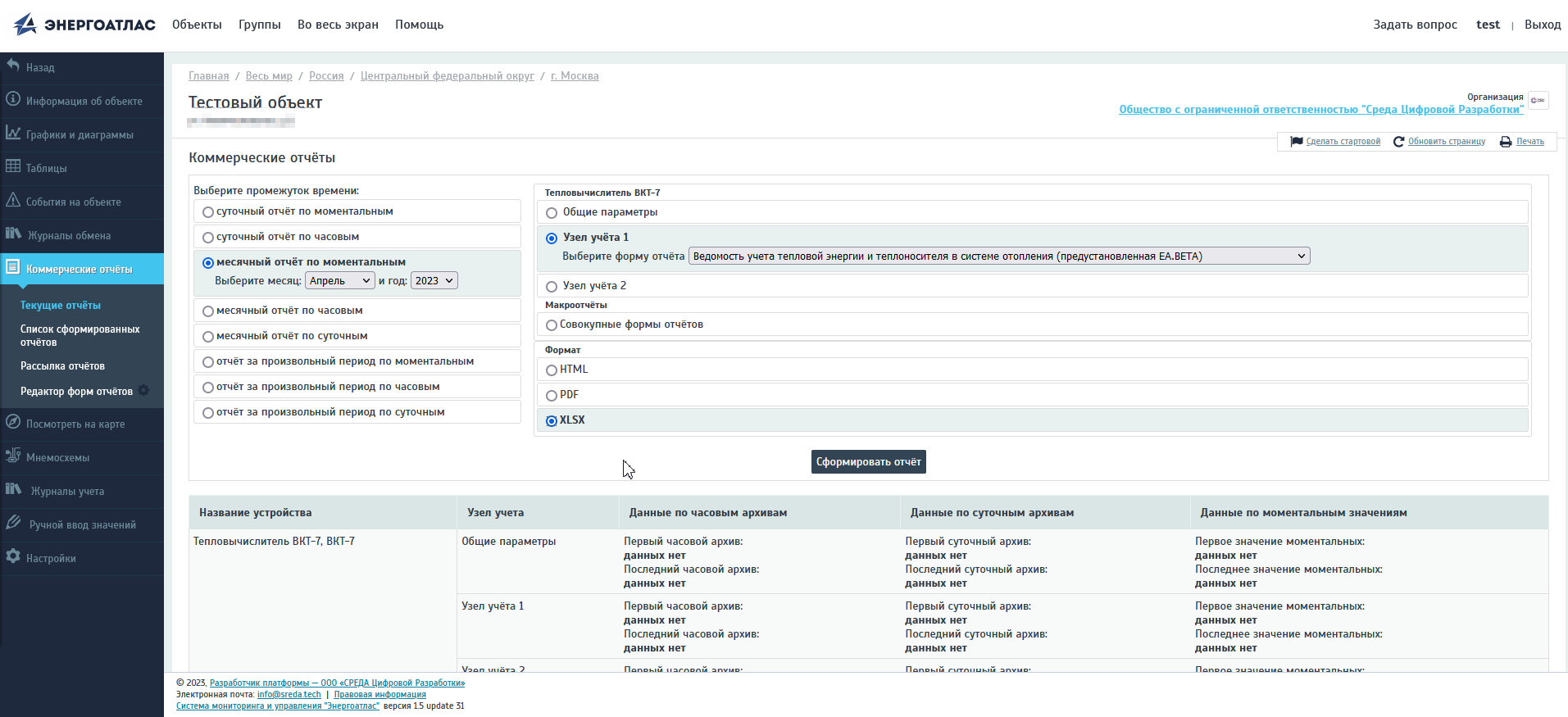1568x717 pixels.
Task: Open Посмотреть на карте compass icon
Action: pyautogui.click(x=13, y=422)
